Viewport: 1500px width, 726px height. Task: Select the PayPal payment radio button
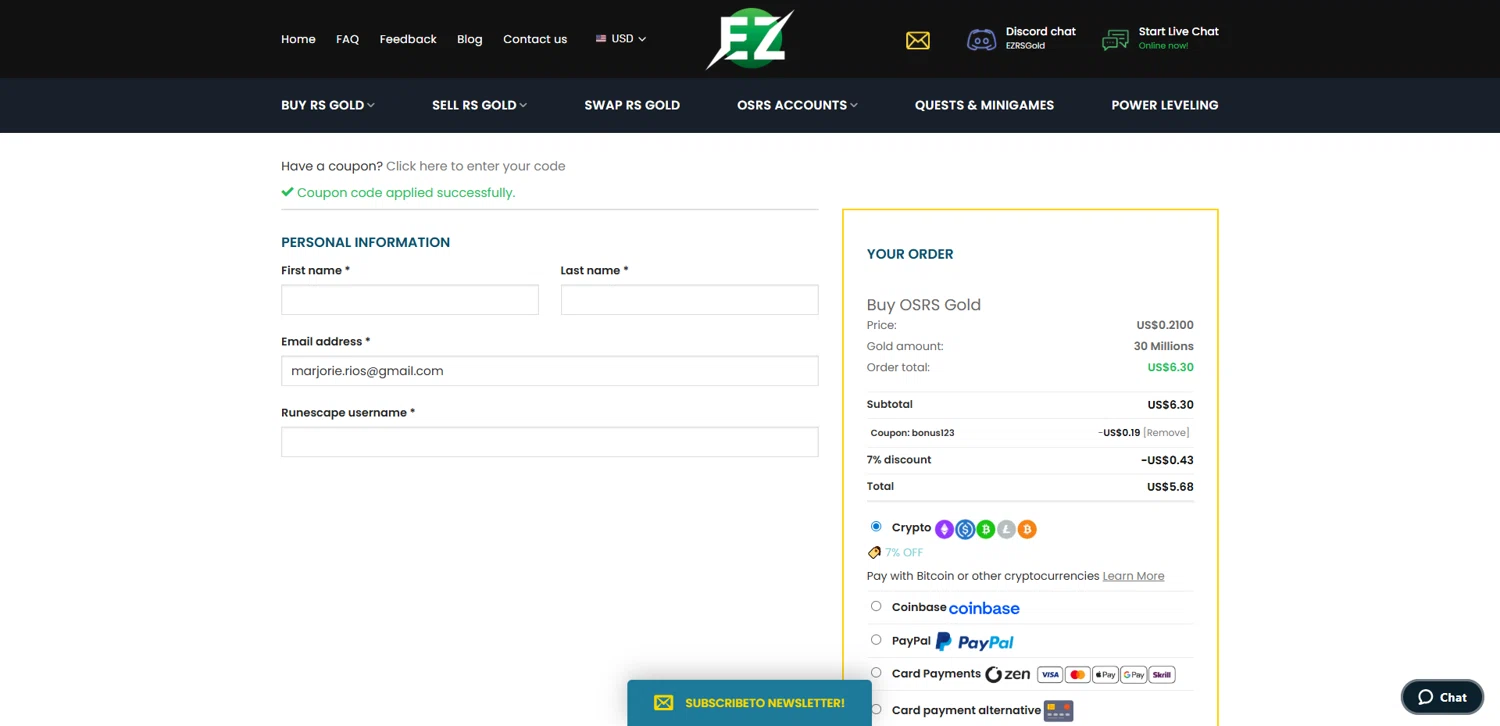[x=876, y=640]
